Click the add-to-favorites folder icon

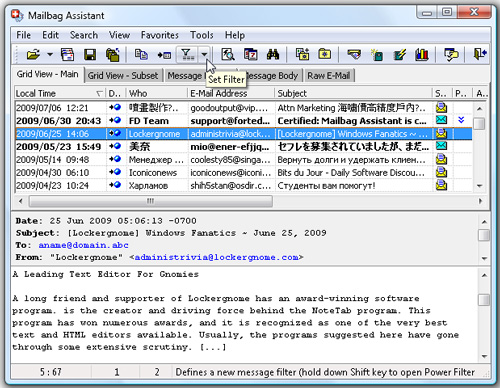click(x=302, y=54)
